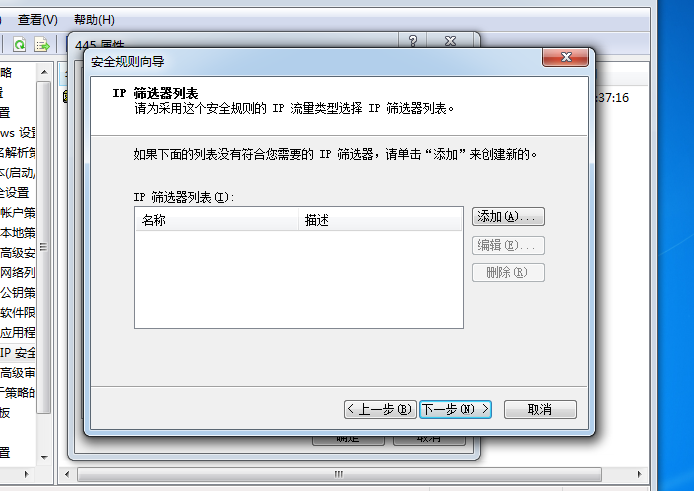Close the 445 properties dialog behind

[450, 41]
